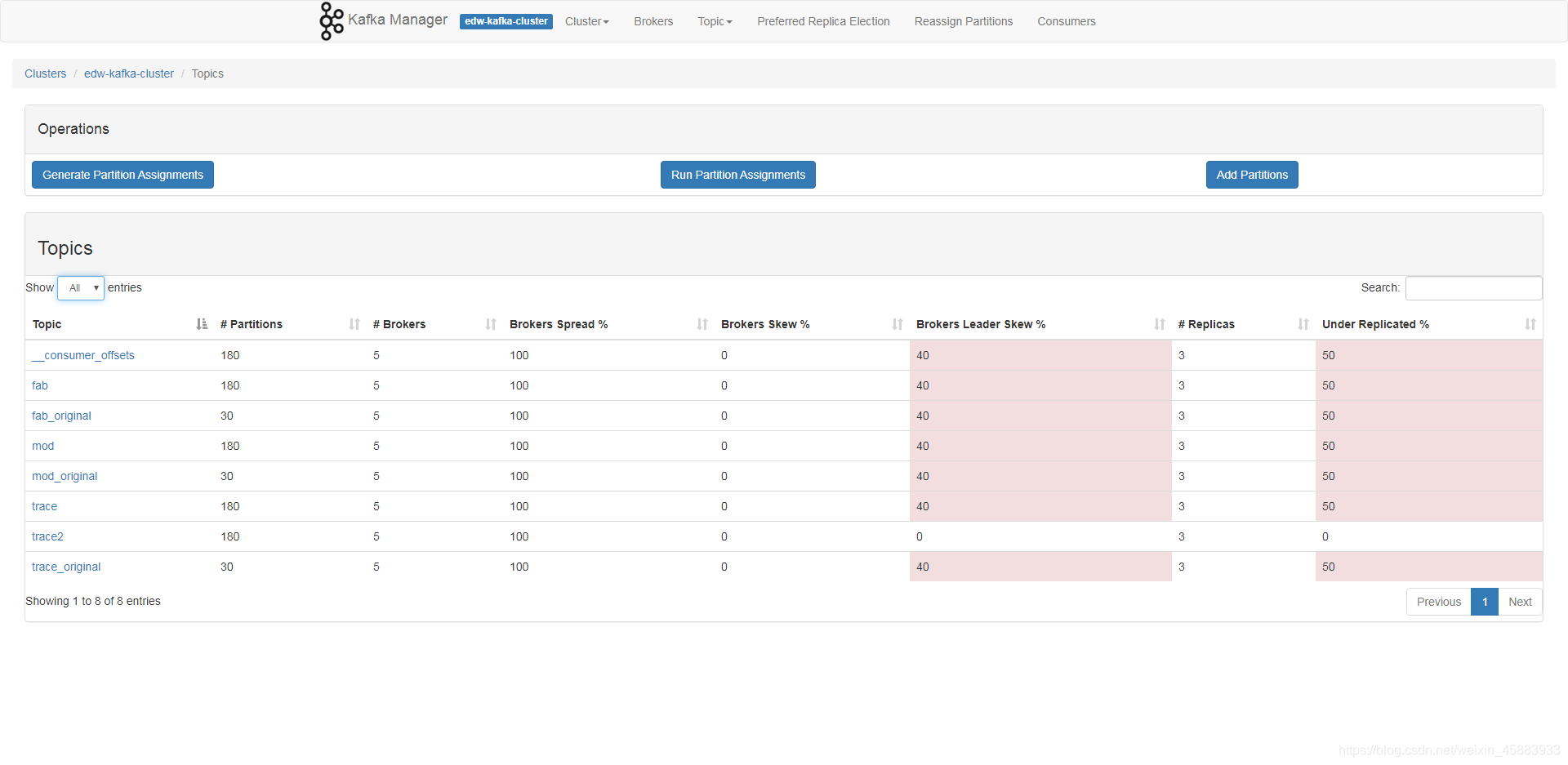Click Run Partition Assignments button
This screenshot has height=765, width=1568.
tap(738, 175)
